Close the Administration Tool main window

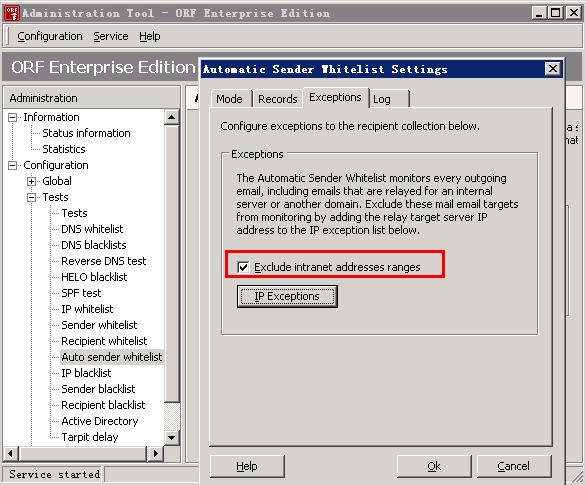pyautogui.click(x=574, y=13)
